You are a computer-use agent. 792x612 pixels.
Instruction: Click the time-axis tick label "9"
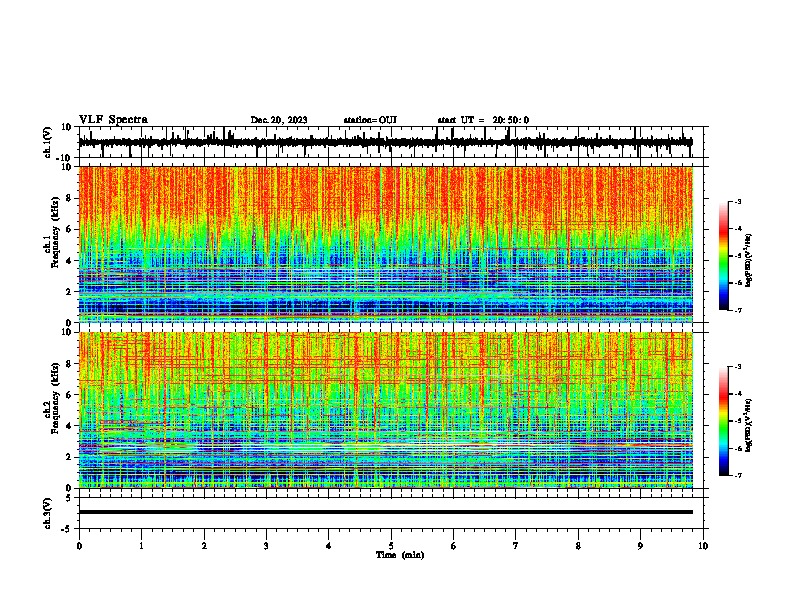pos(640,546)
